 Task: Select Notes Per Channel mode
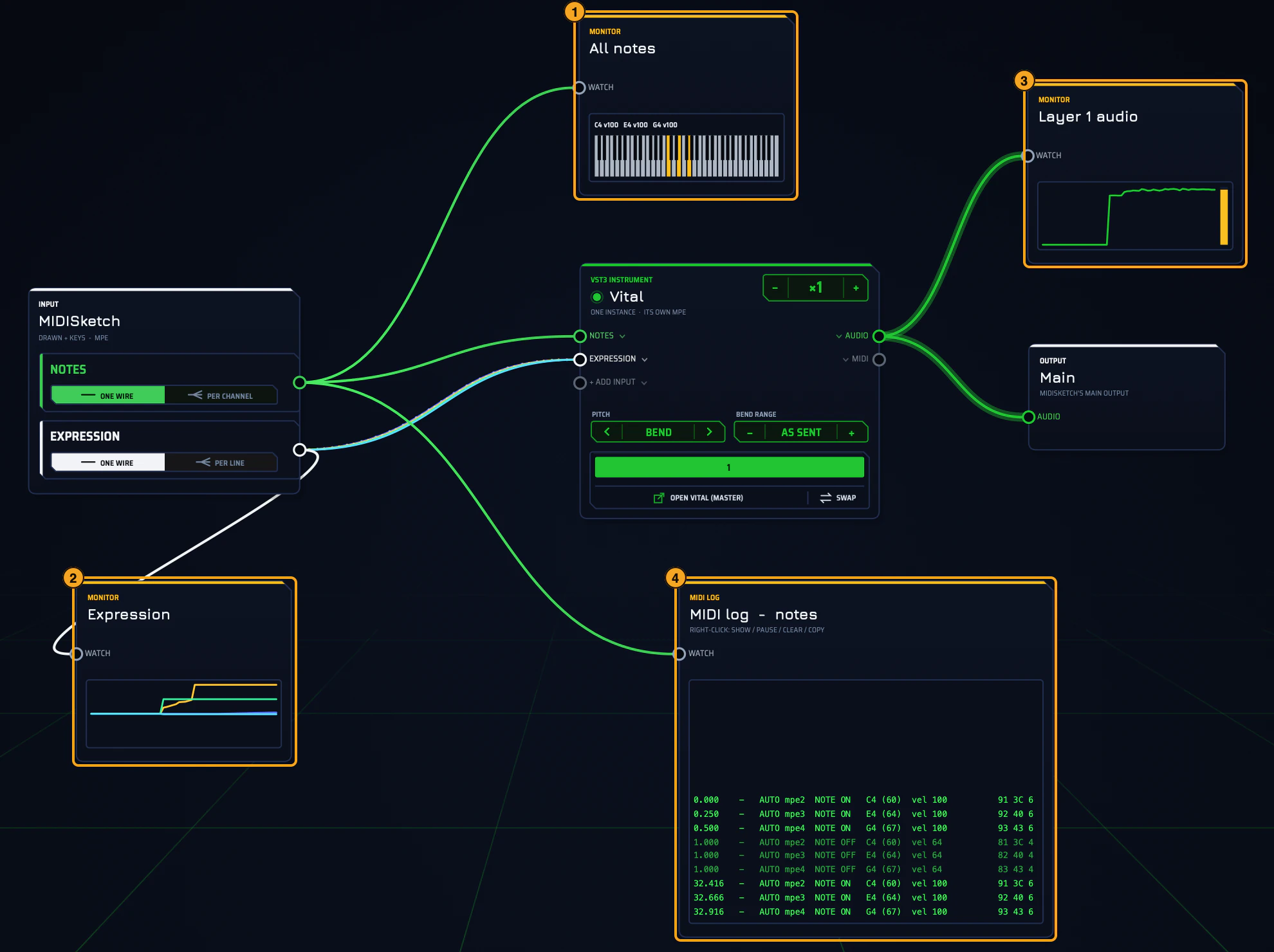pos(221,395)
